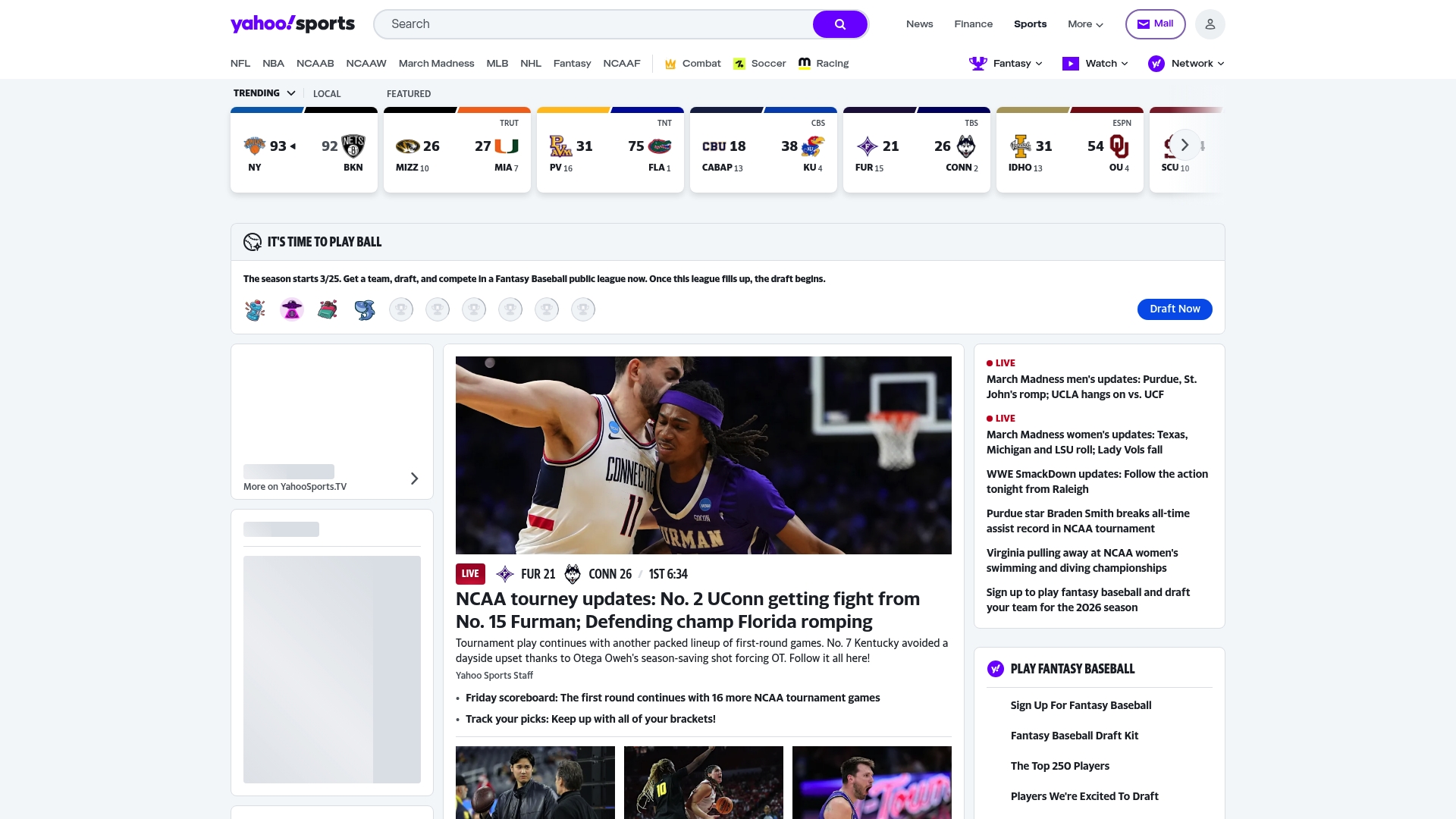Viewport: 1456px width, 819px height.
Task: Open Yahoo Mail via the envelope icon
Action: tap(1144, 24)
